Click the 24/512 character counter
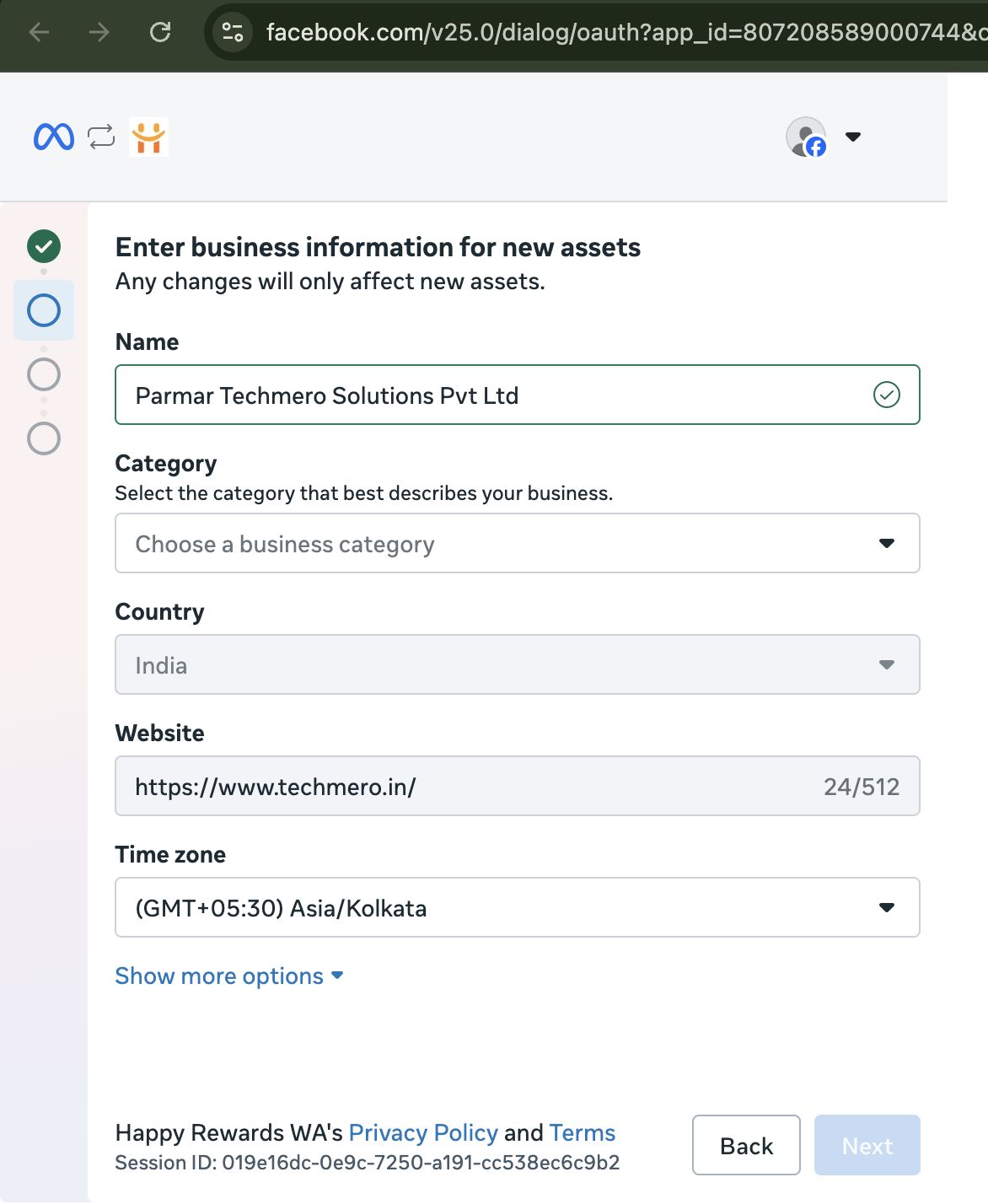The width and height of the screenshot is (988, 1204). point(862,787)
